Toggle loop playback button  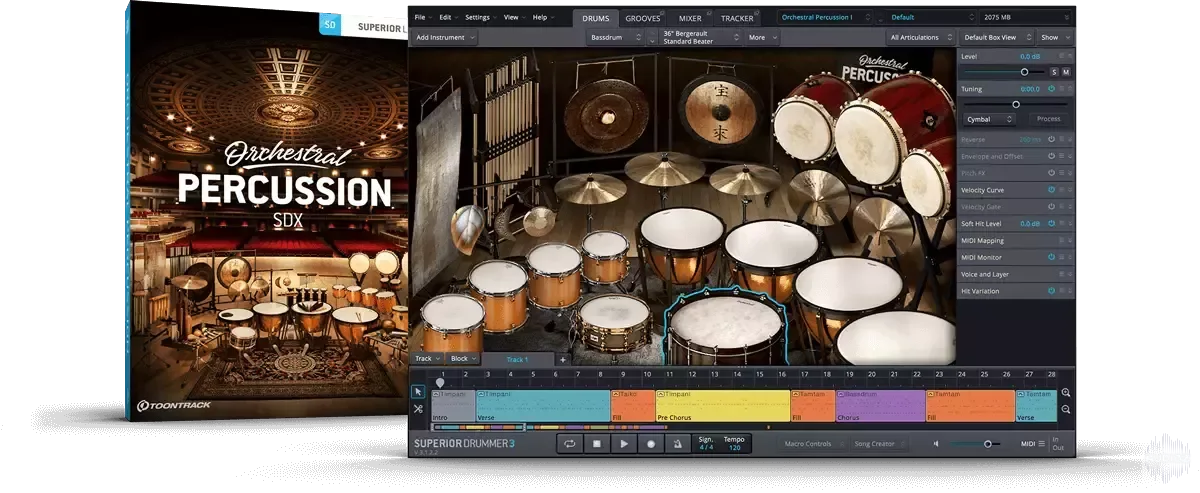click(x=570, y=443)
